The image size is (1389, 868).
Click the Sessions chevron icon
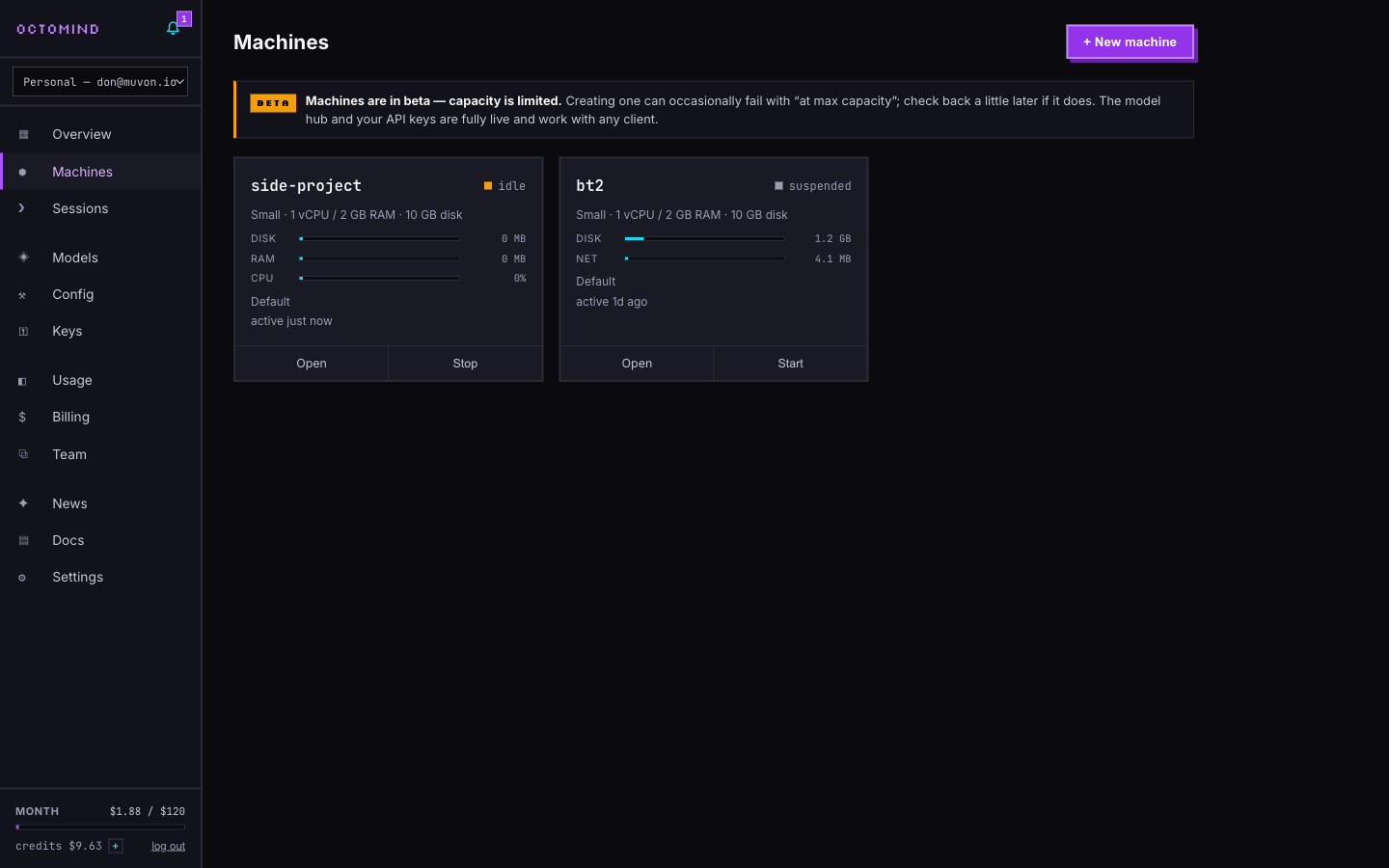click(x=22, y=208)
